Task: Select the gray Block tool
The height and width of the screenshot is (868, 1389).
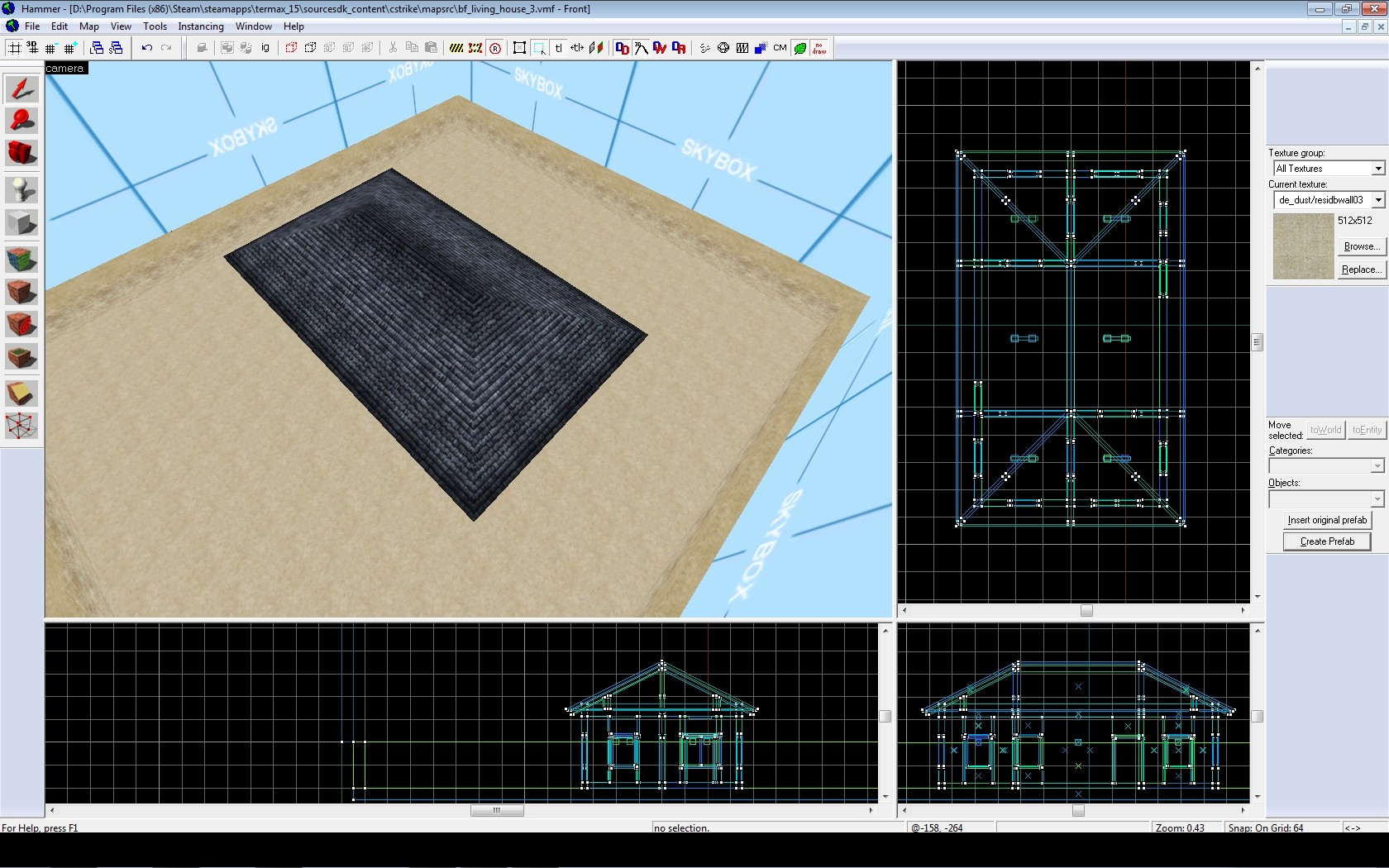Action: (21, 222)
